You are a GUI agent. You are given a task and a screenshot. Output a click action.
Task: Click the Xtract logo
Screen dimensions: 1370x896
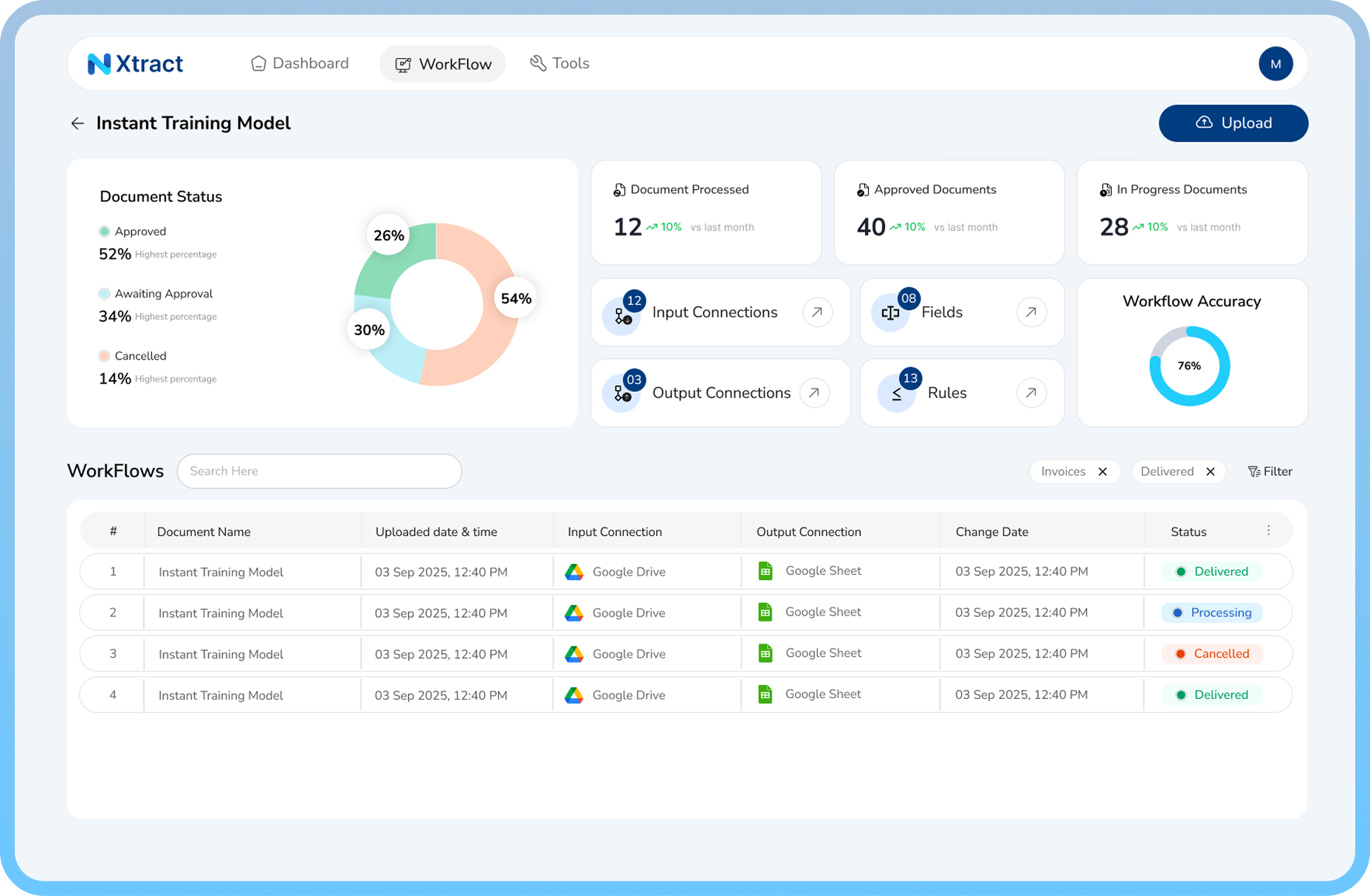click(x=136, y=63)
